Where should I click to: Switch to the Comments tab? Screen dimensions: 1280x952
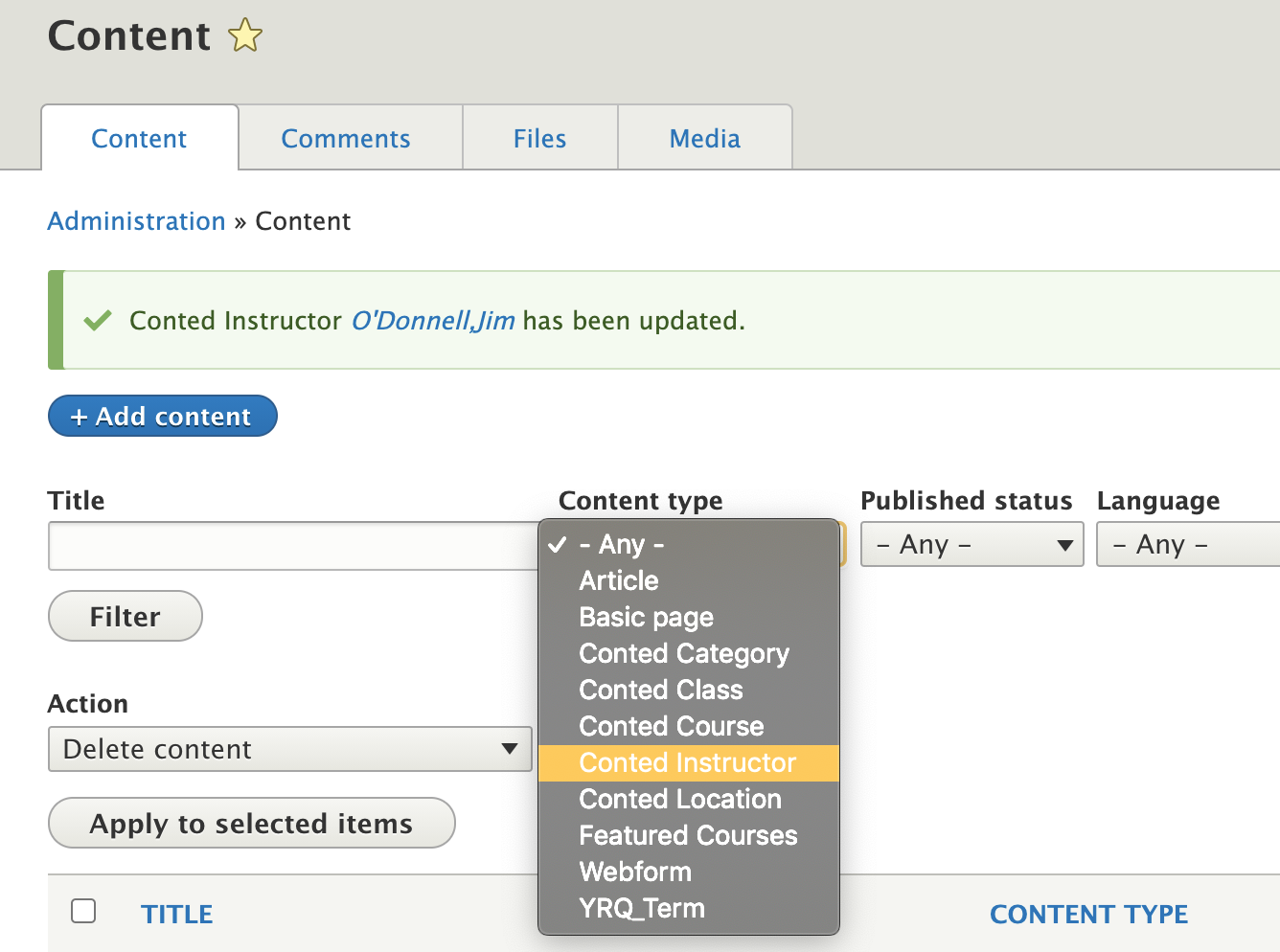coord(346,138)
